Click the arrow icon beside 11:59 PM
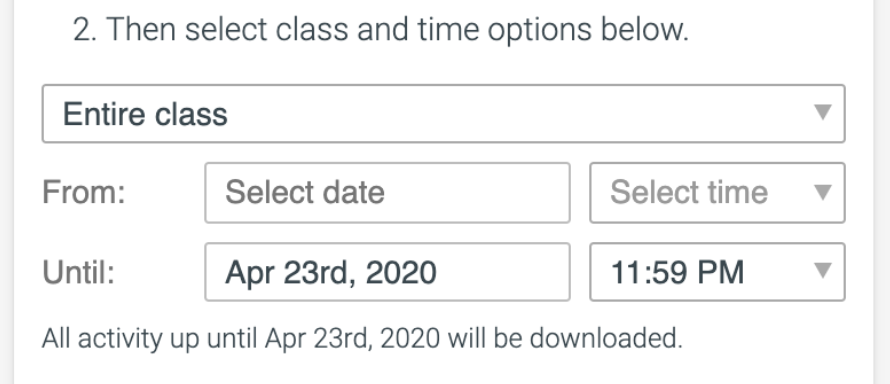 pyautogui.click(x=822, y=271)
